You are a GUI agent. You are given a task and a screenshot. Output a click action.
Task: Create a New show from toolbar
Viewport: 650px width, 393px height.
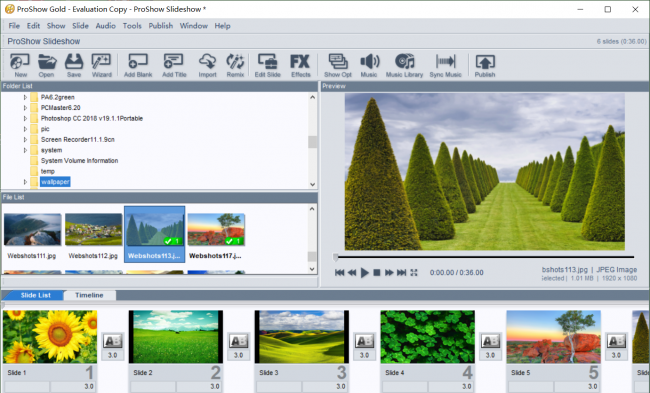[20, 66]
